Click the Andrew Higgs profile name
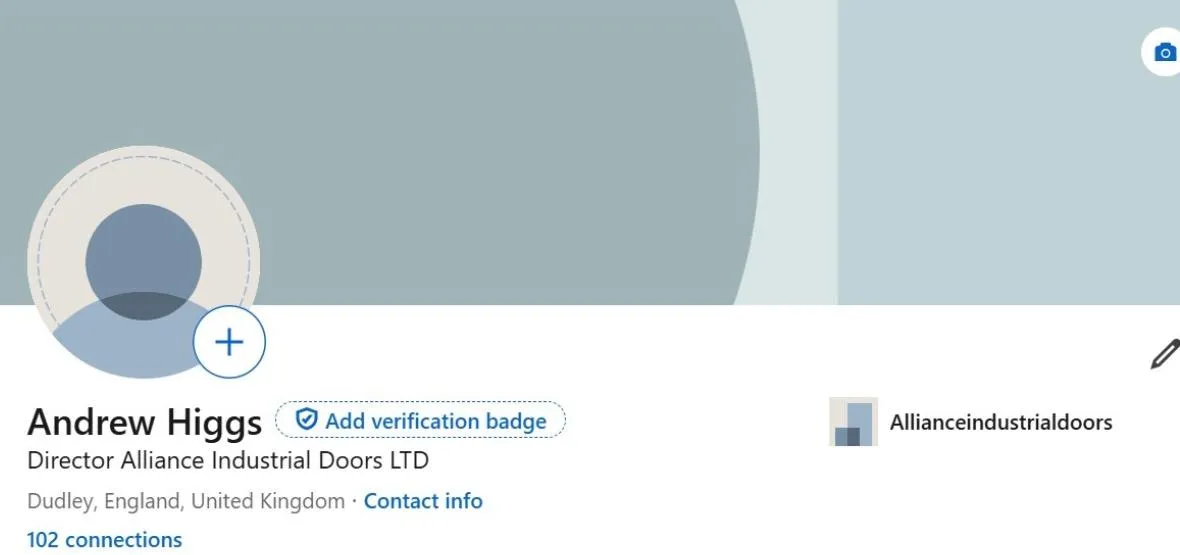Viewport: 1180px width, 555px height. click(x=144, y=422)
